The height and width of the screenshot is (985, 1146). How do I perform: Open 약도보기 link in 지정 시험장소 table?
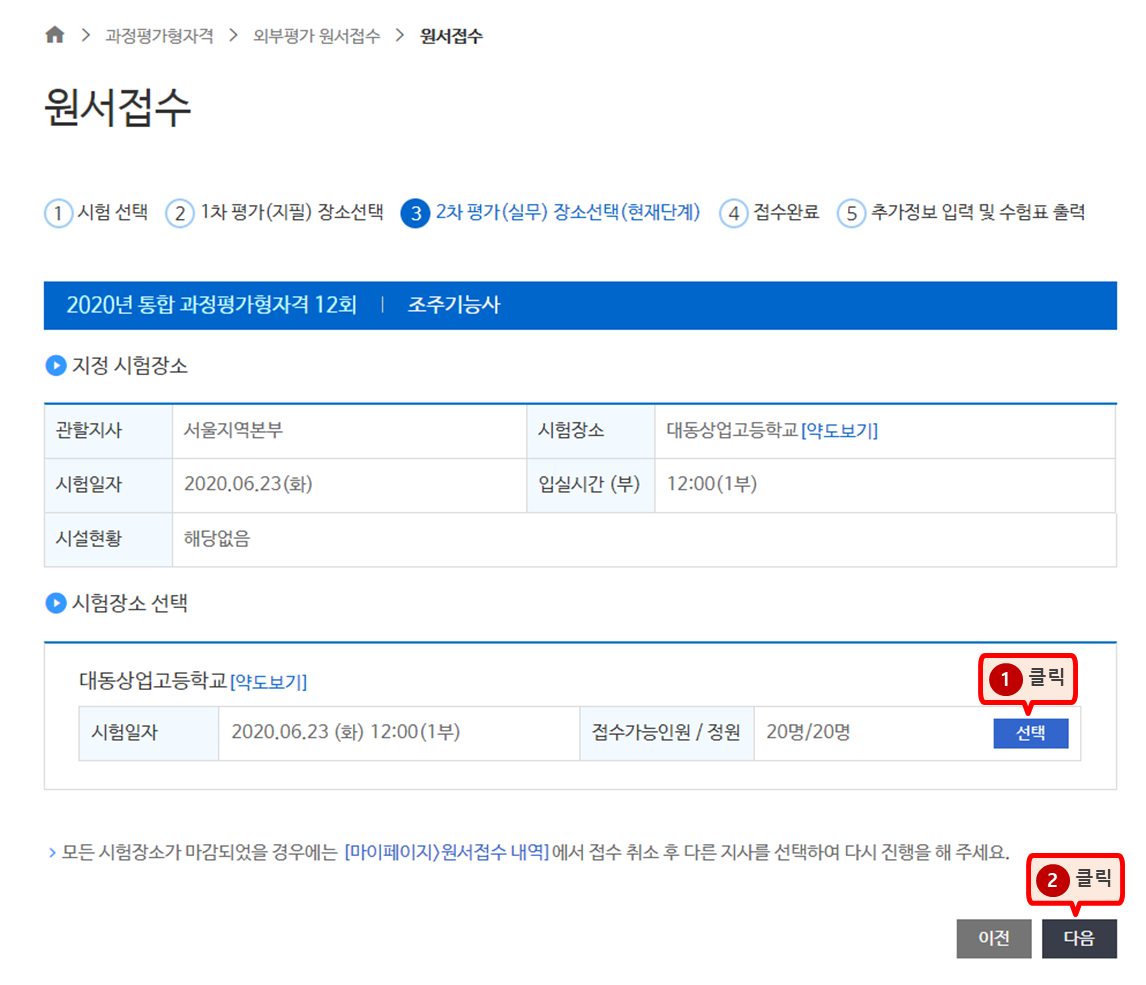[840, 430]
